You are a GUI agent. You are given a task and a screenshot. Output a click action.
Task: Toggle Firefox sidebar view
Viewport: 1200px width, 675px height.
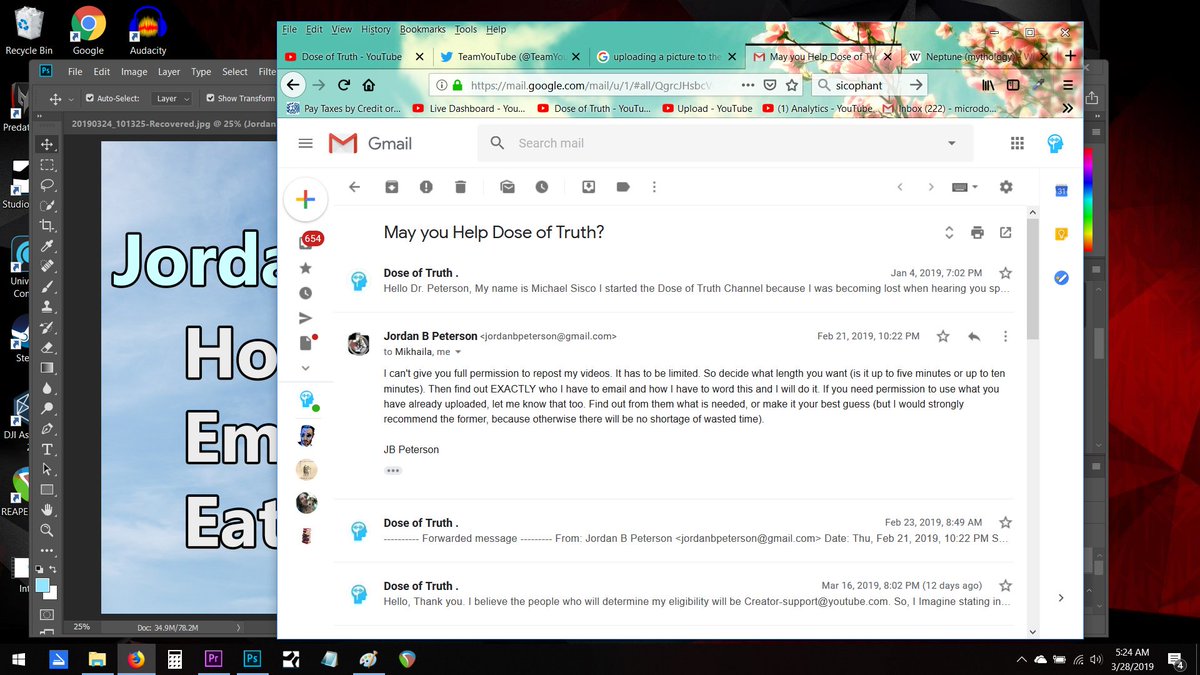pyautogui.click(x=1013, y=85)
